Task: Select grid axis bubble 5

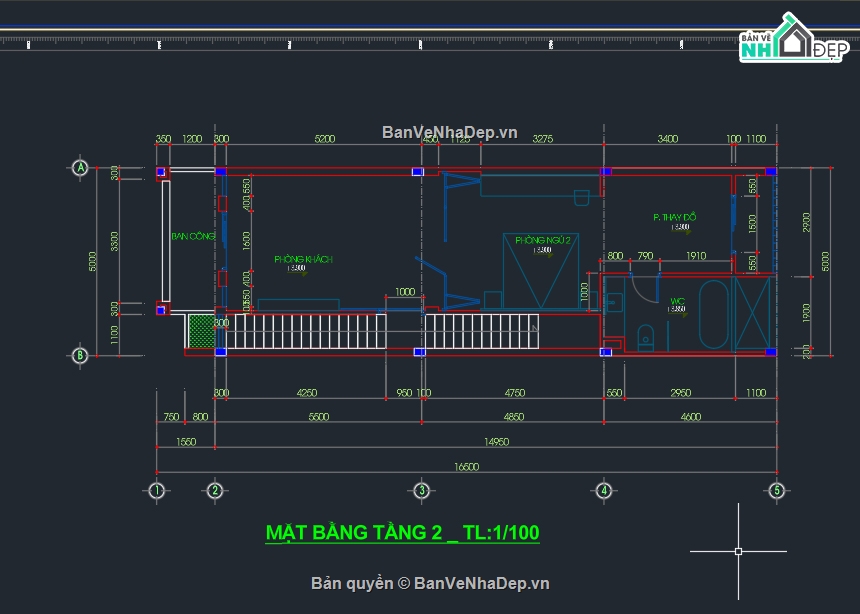Action: pos(775,490)
